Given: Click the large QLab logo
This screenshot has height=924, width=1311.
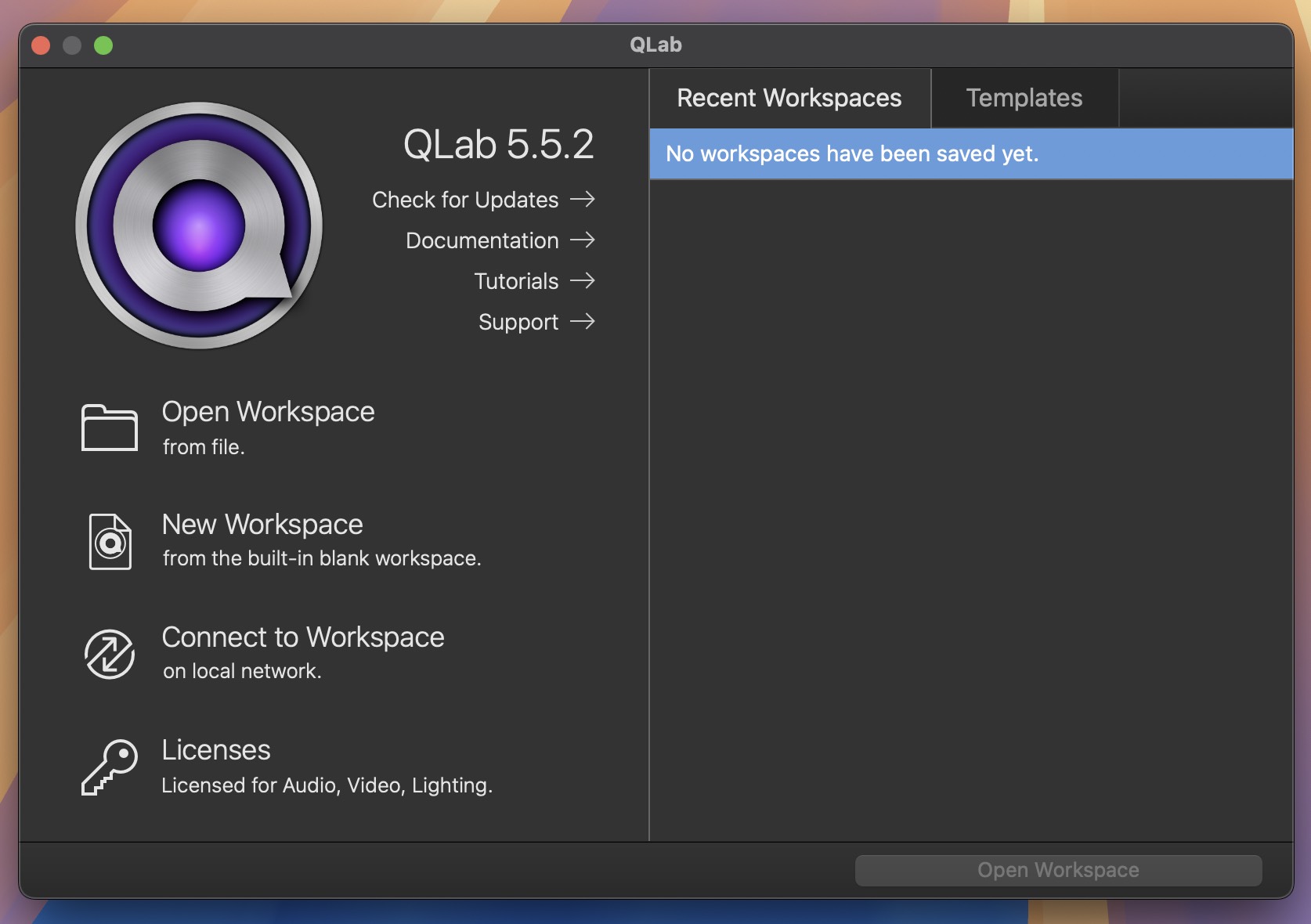Looking at the screenshot, I should coord(199,226).
